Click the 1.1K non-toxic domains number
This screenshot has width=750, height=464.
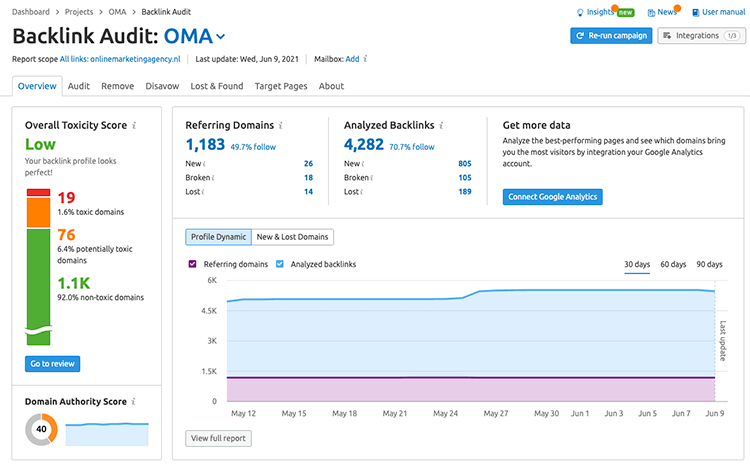point(74,283)
